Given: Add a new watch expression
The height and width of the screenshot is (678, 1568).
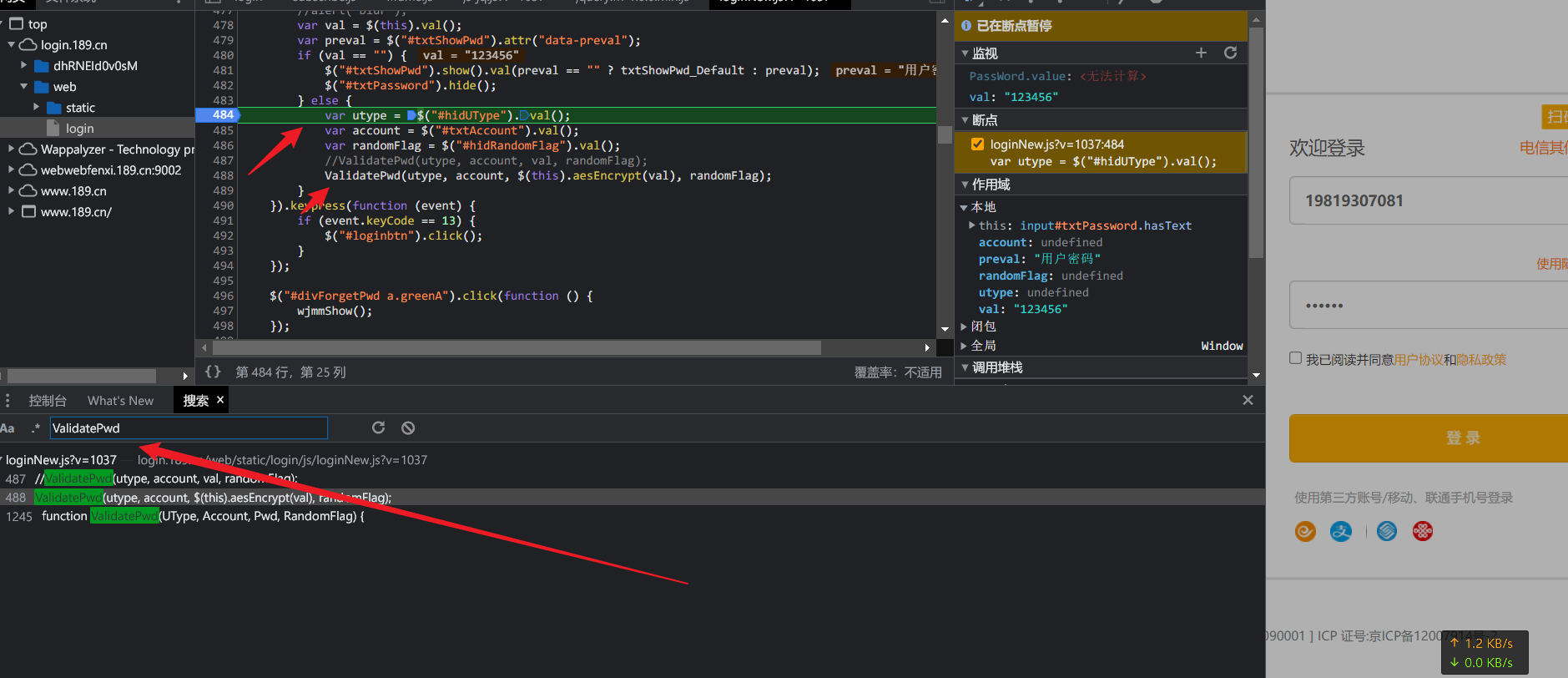Looking at the screenshot, I should [x=1201, y=53].
